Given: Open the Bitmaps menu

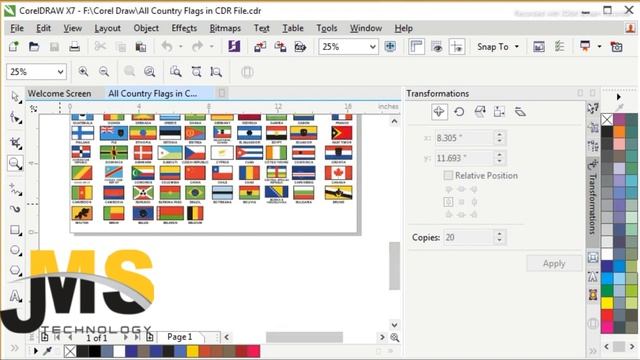Looking at the screenshot, I should coord(225,28).
